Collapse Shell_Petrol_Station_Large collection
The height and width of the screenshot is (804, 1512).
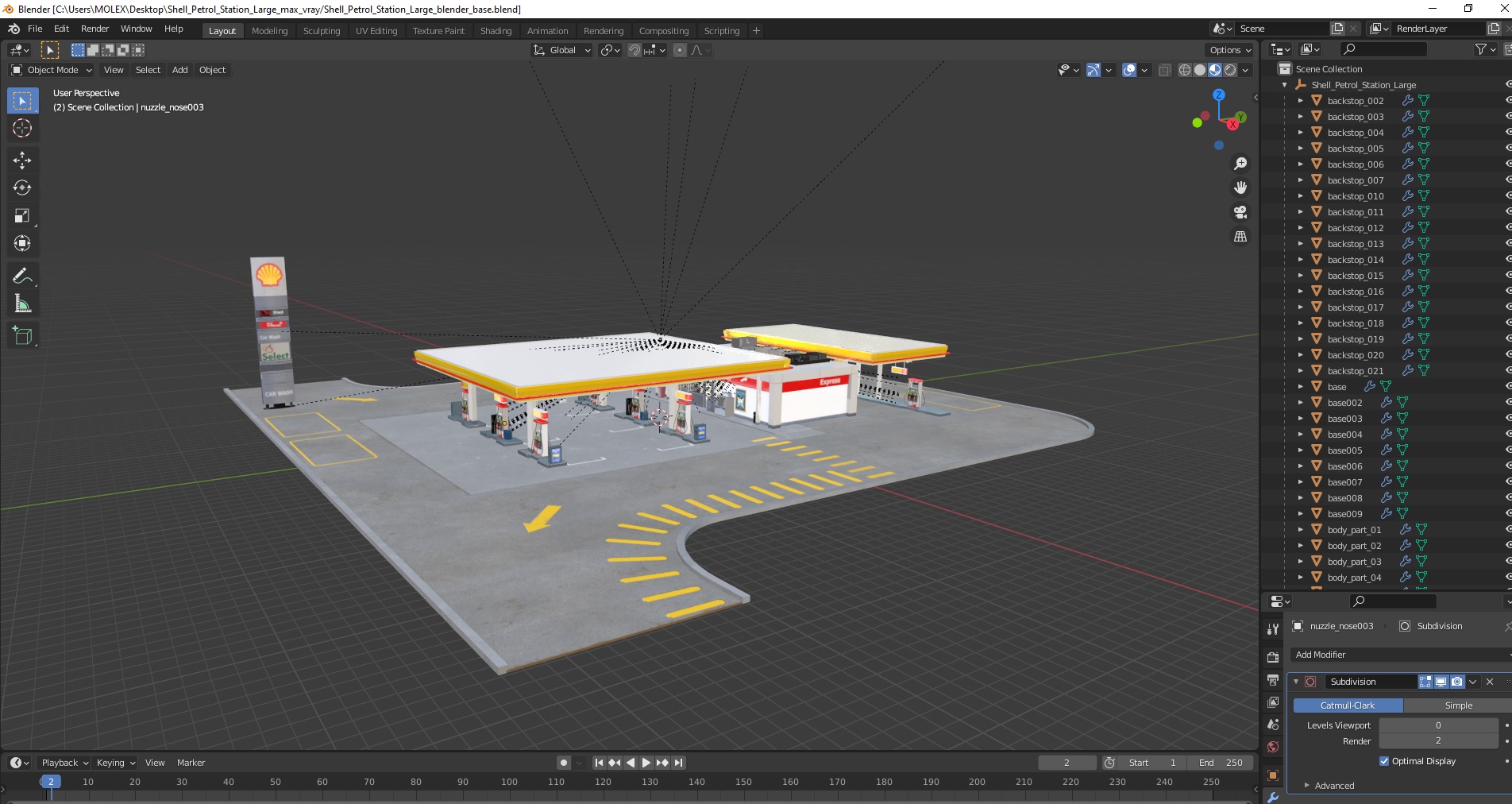1284,85
